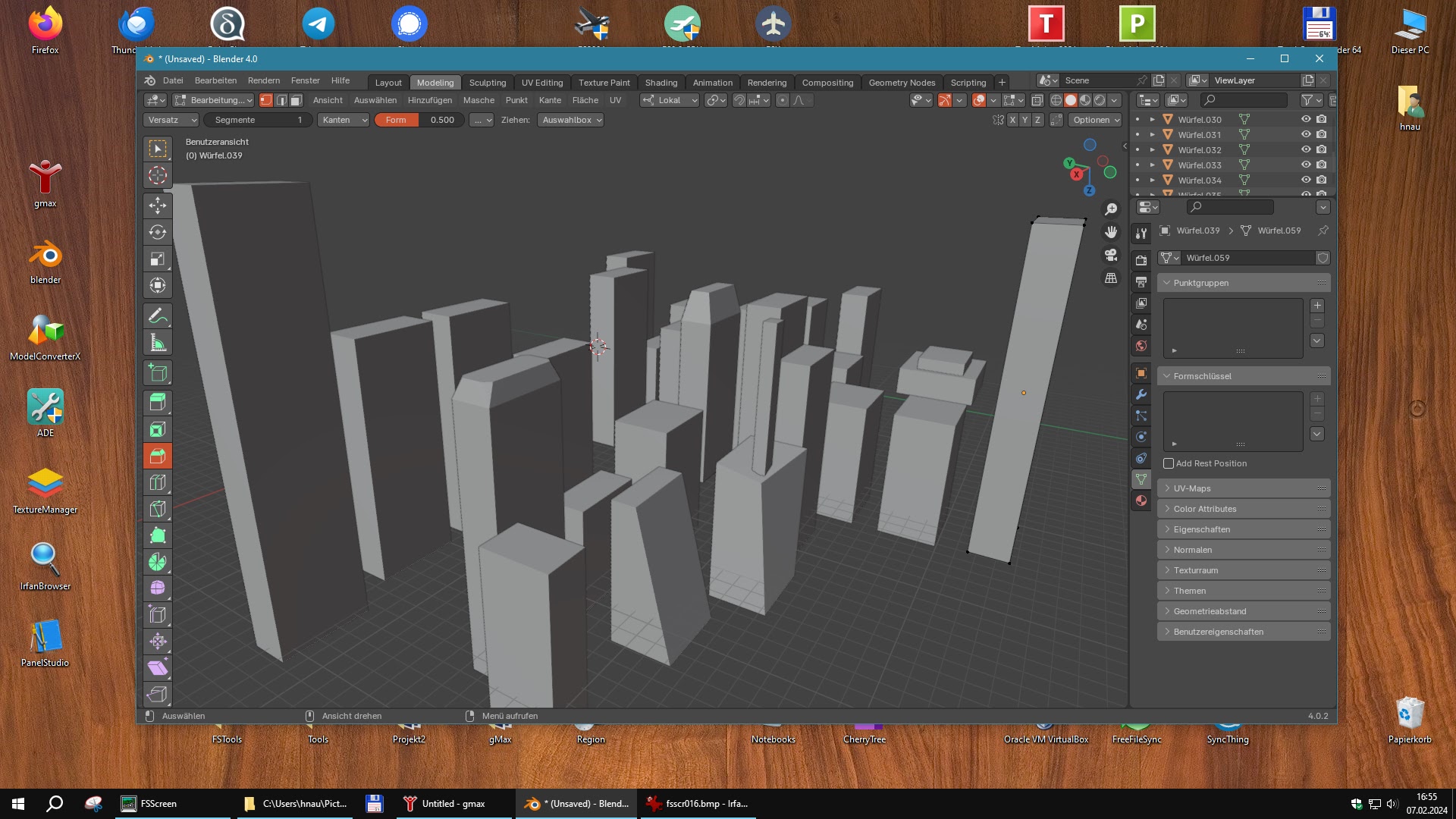The width and height of the screenshot is (1456, 819).
Task: Select the Inset Faces tool
Action: tap(158, 429)
